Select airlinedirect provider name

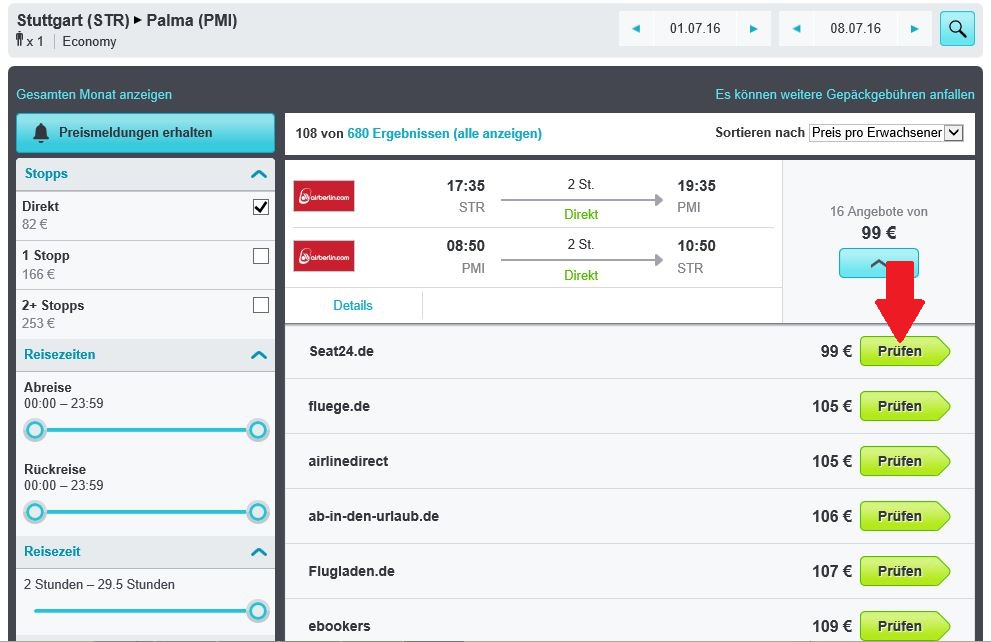click(x=348, y=461)
